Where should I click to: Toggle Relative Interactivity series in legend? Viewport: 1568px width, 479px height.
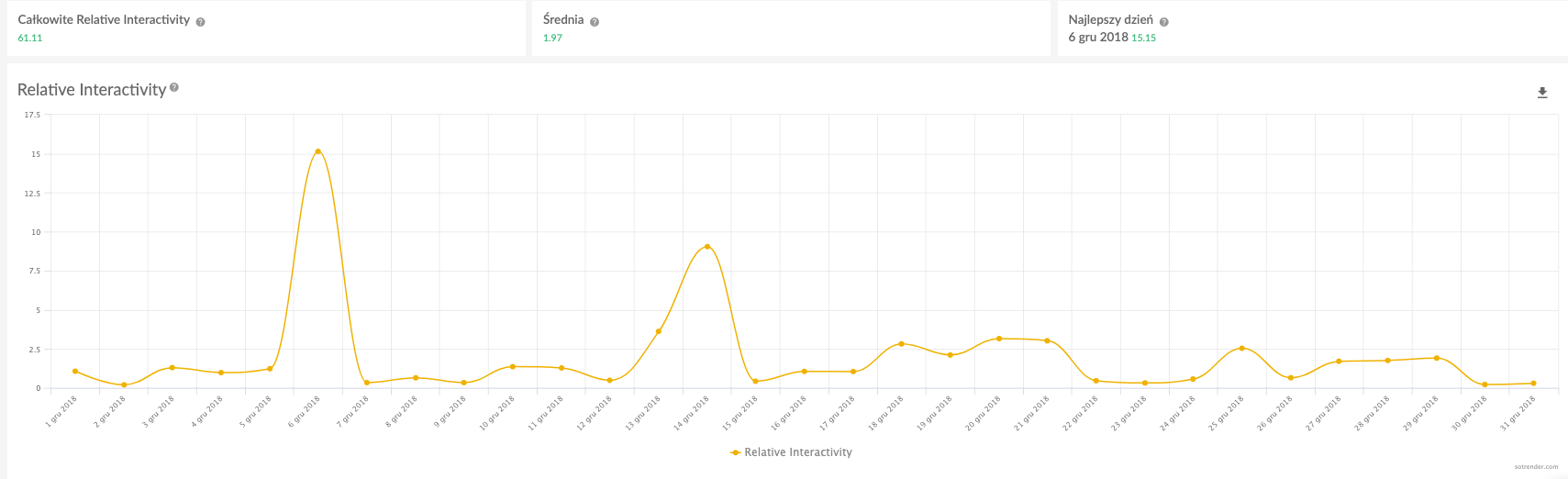791,452
